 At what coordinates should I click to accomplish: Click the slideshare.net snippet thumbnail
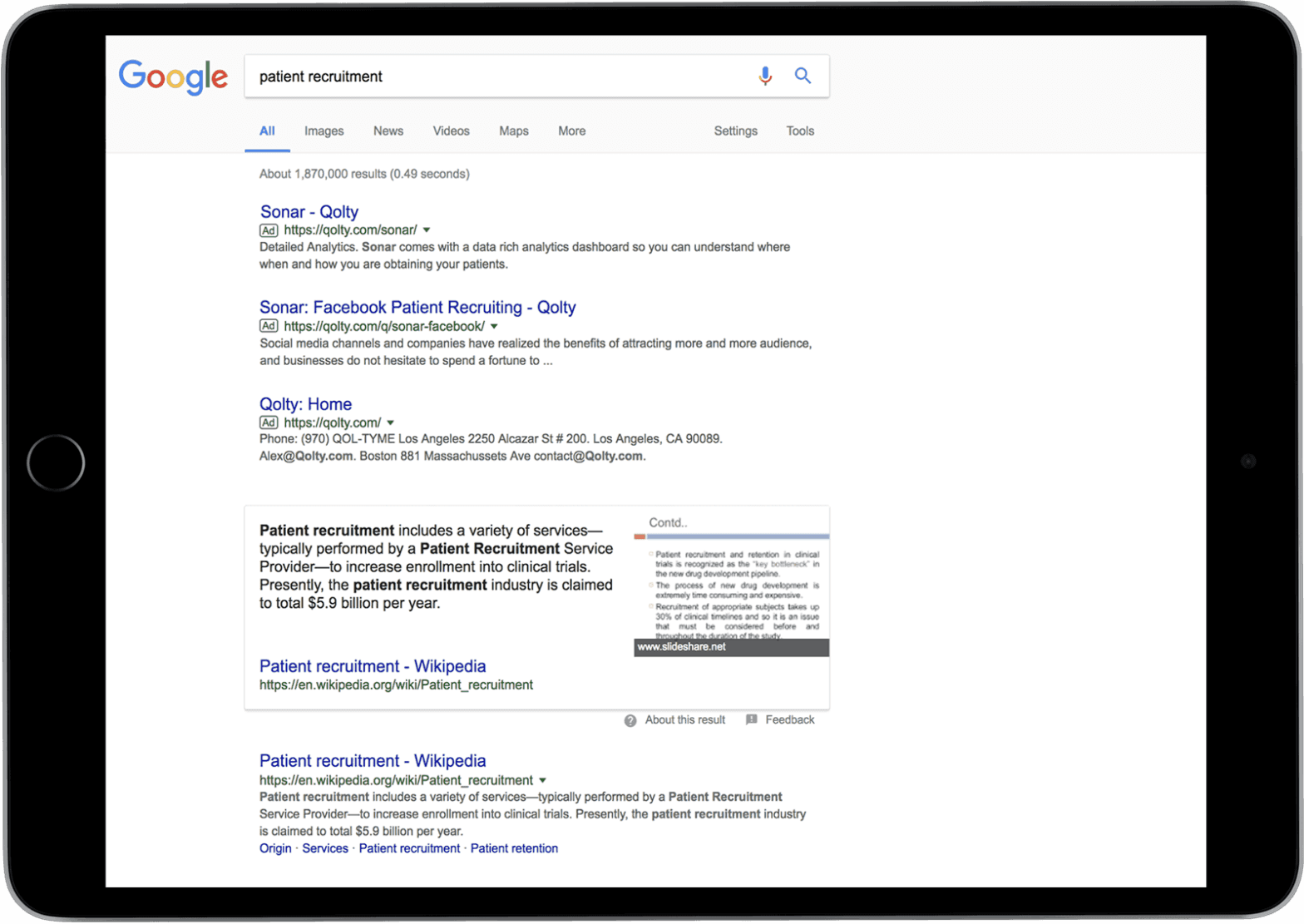731,582
